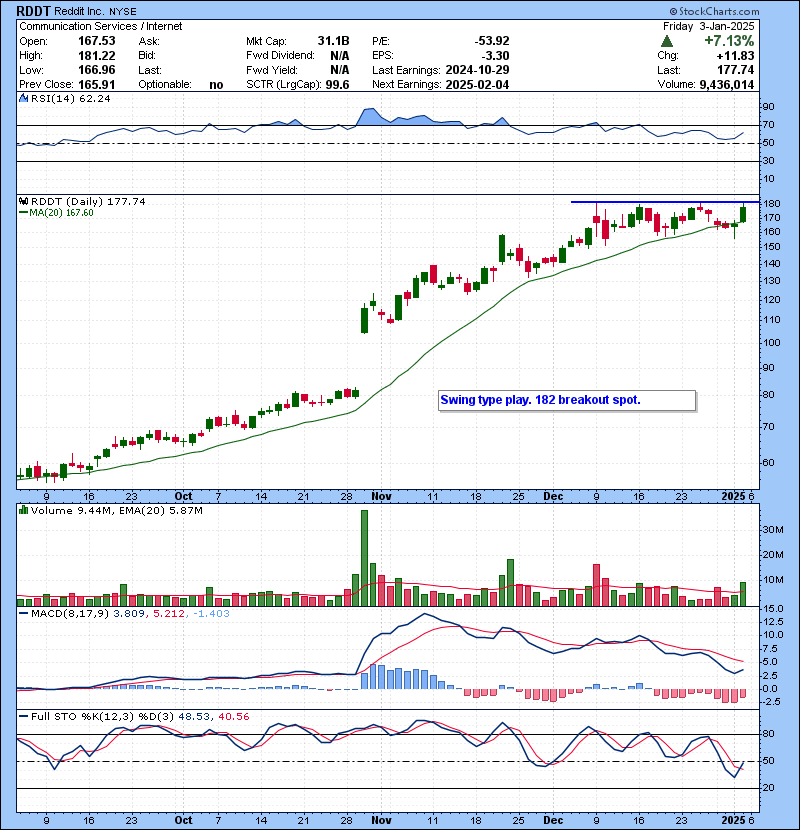800x830 pixels.
Task: Select the Prev Close value 165.91
Action: 96,84
